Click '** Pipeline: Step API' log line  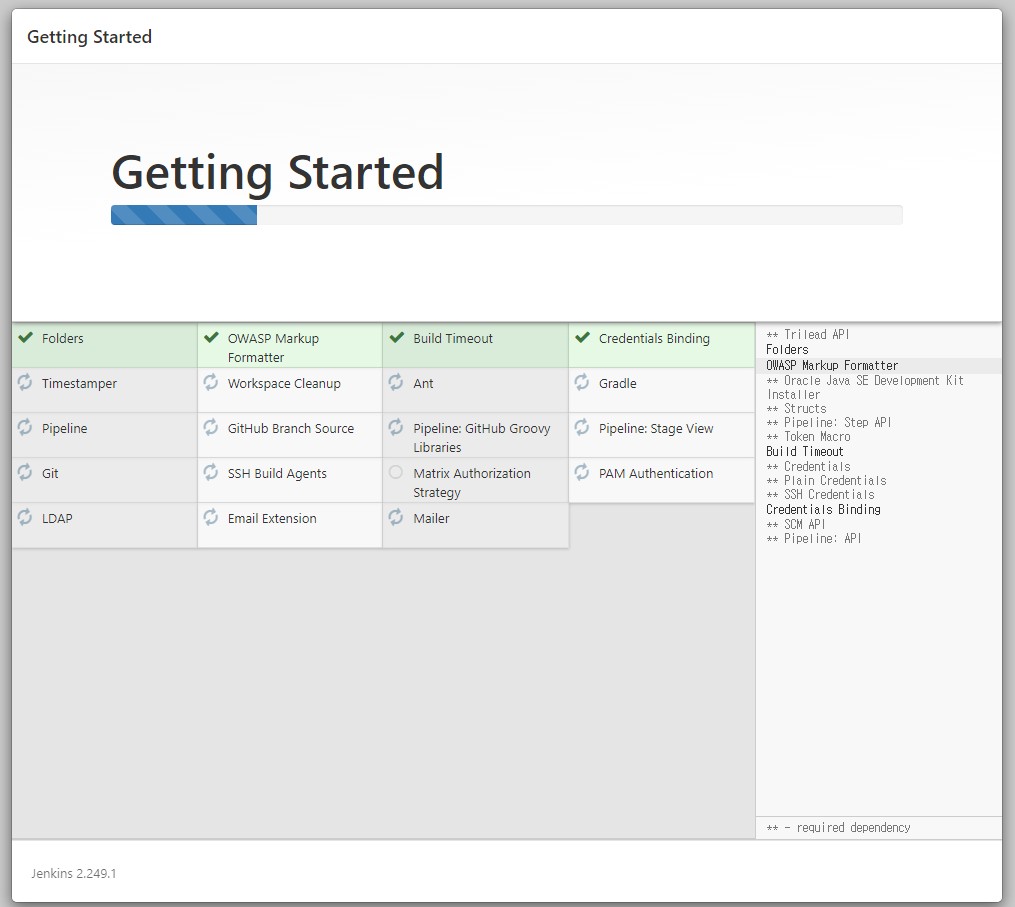click(829, 423)
